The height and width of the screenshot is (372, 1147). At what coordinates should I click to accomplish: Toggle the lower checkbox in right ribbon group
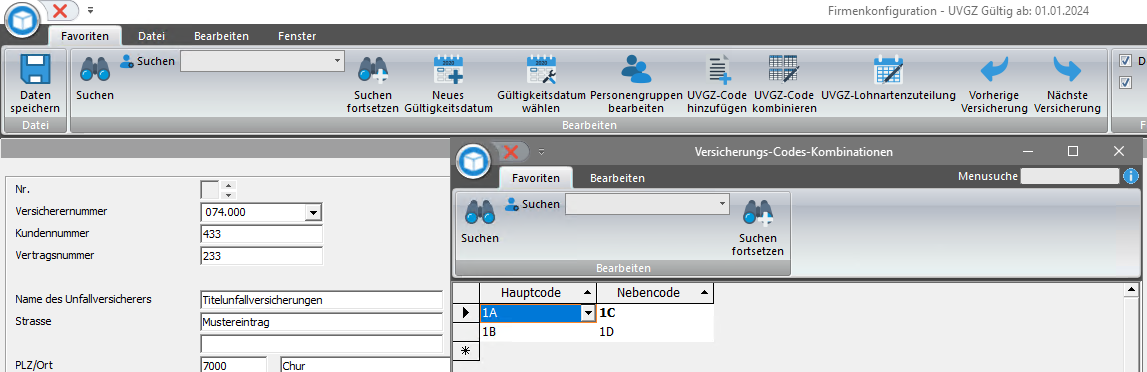tap(1125, 83)
